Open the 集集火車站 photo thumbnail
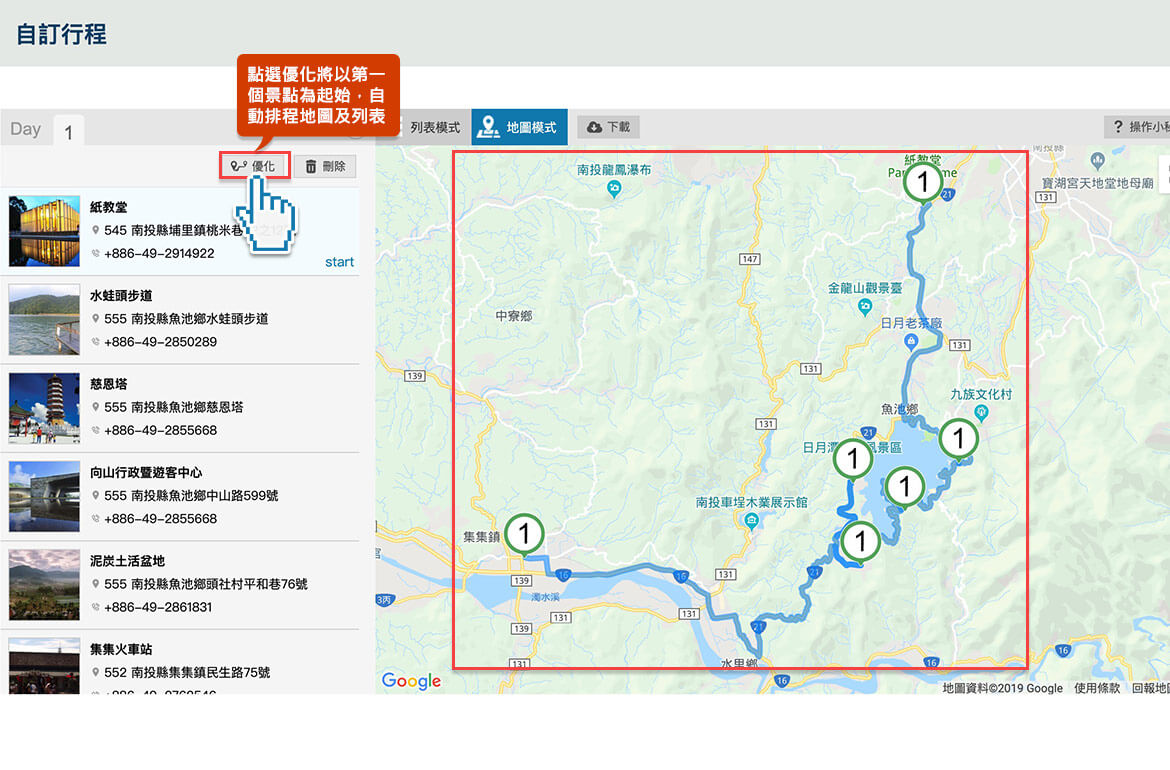 pos(44,666)
